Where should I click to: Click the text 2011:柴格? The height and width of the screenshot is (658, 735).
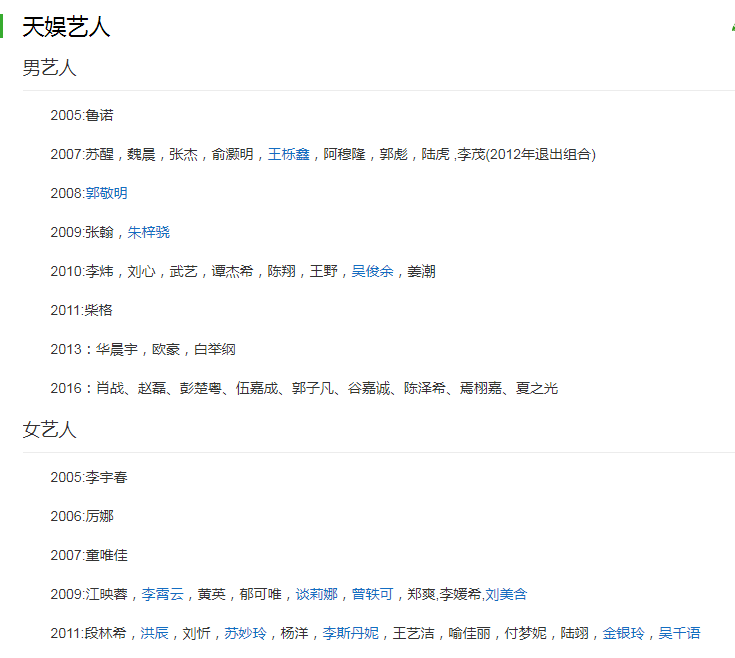click(82, 310)
